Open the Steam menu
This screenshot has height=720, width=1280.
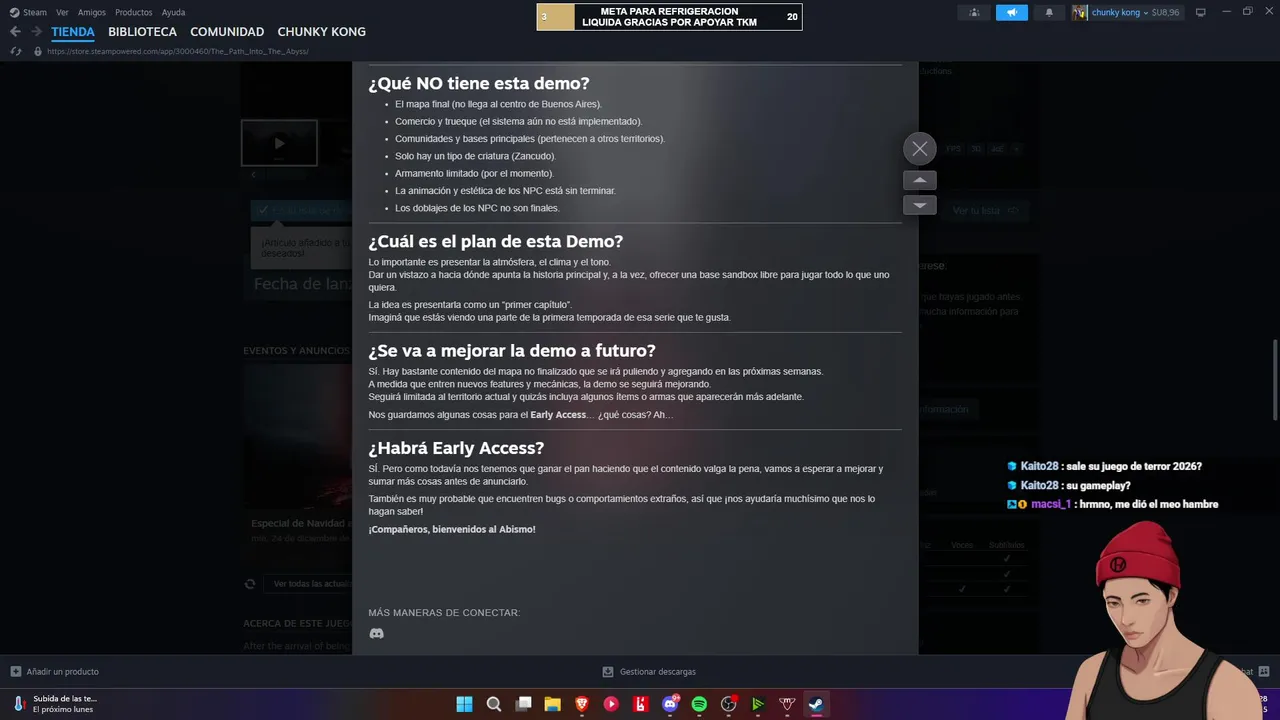(x=28, y=12)
